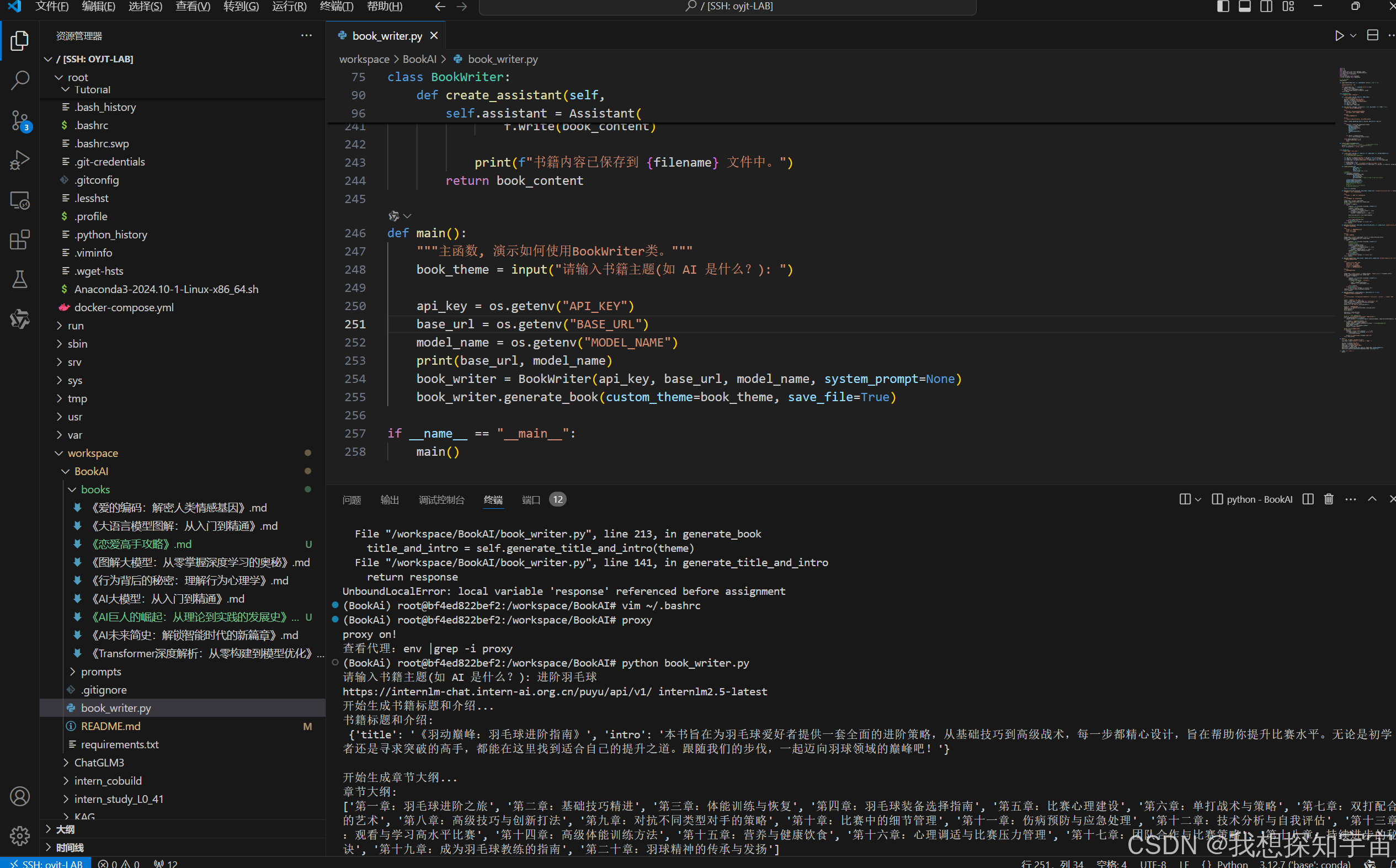Go forward in navigation history
The image size is (1396, 868).
(x=461, y=6)
